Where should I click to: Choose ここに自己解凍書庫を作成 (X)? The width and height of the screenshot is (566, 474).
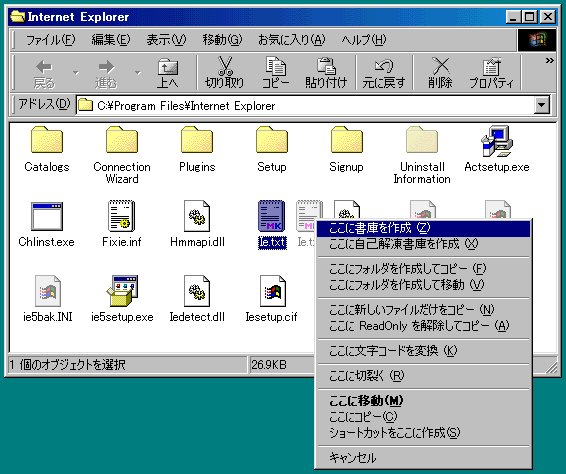[x=423, y=244]
